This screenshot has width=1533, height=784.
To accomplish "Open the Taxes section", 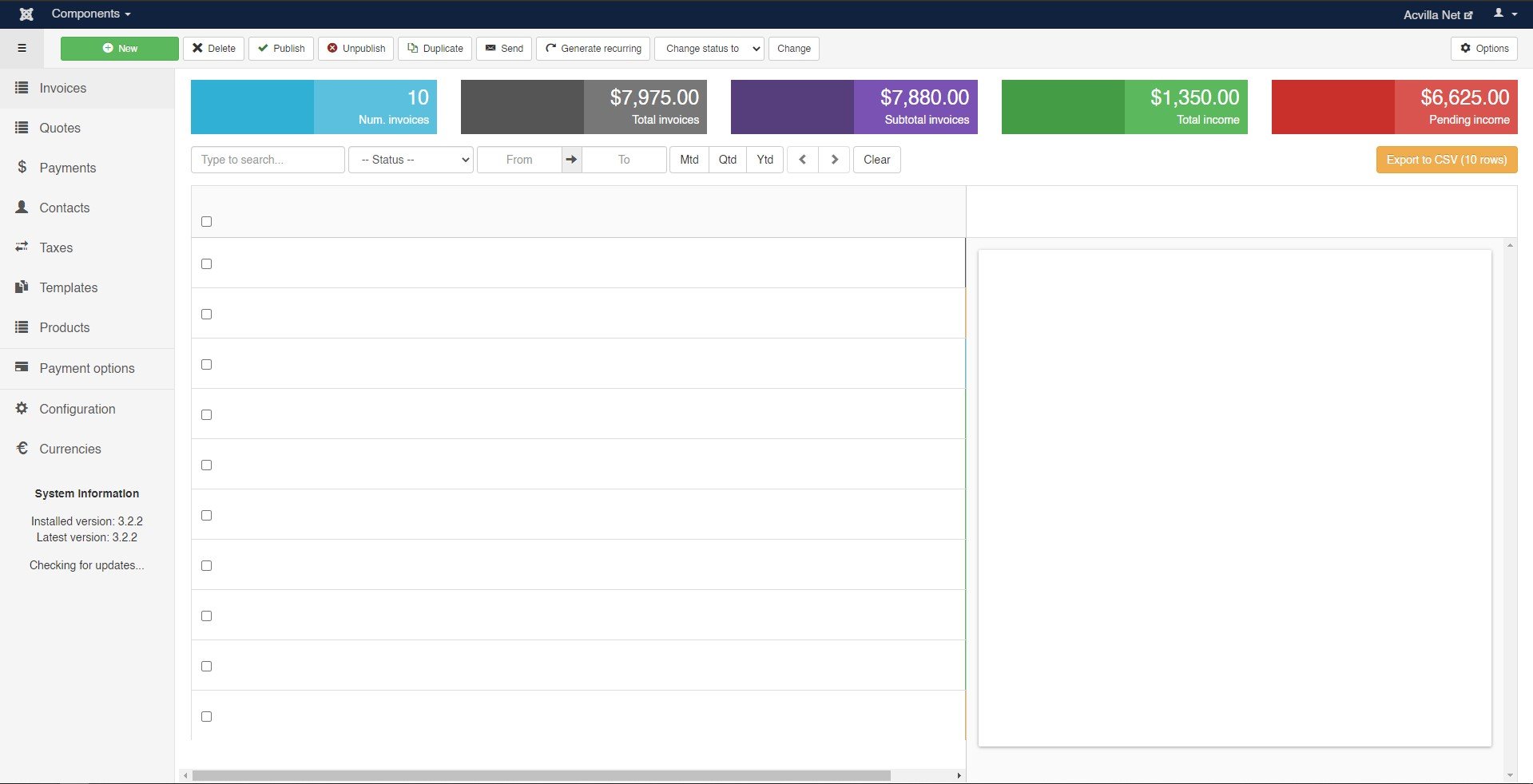I will tap(56, 247).
